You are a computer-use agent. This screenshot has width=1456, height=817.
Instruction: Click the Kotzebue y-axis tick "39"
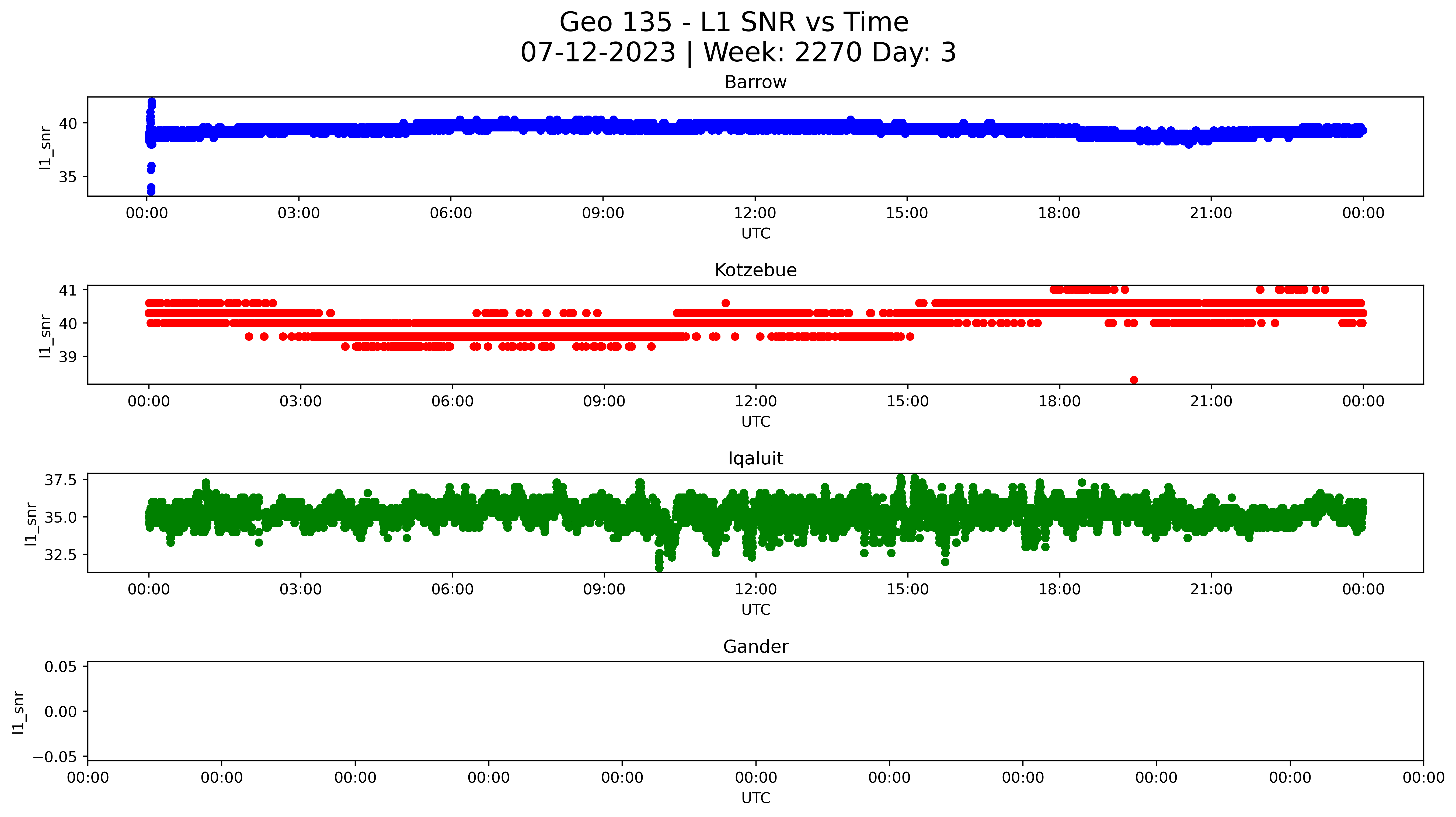68,357
